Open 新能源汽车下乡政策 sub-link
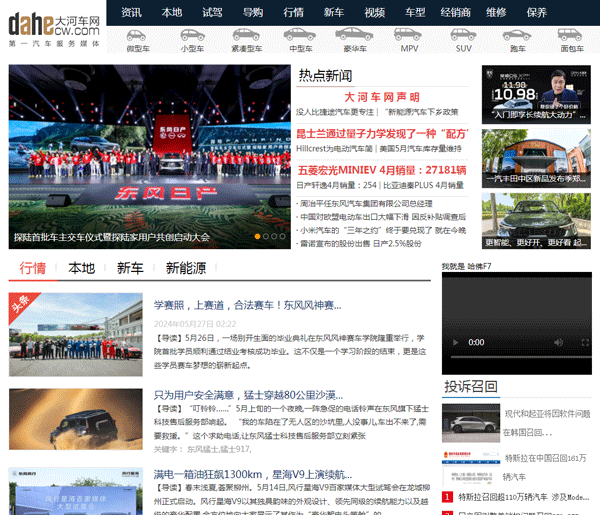Screen dimensions: 600x515 click(x=421, y=112)
